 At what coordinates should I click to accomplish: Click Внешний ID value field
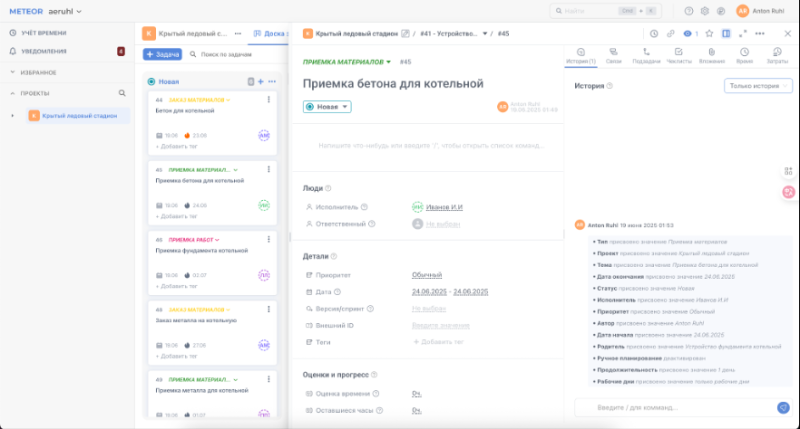point(441,325)
